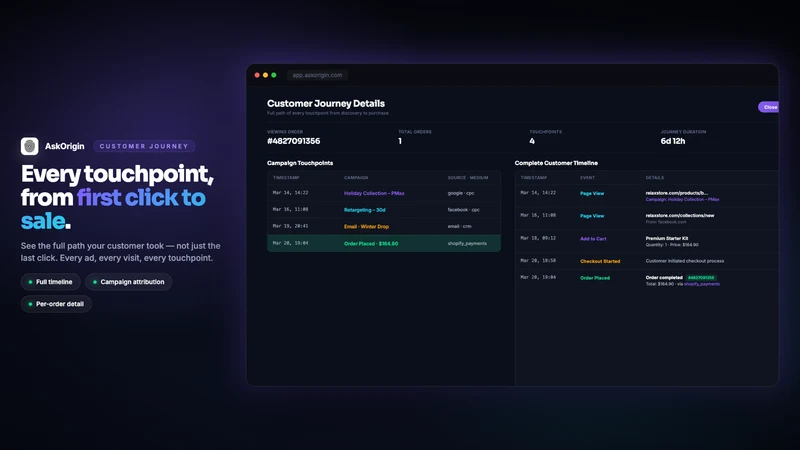Click the Source · Medium column header

tap(468, 178)
